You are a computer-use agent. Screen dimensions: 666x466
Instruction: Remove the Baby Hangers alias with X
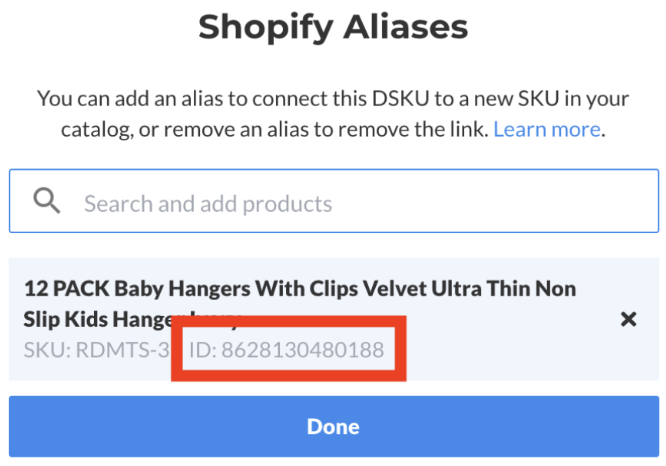[628, 319]
